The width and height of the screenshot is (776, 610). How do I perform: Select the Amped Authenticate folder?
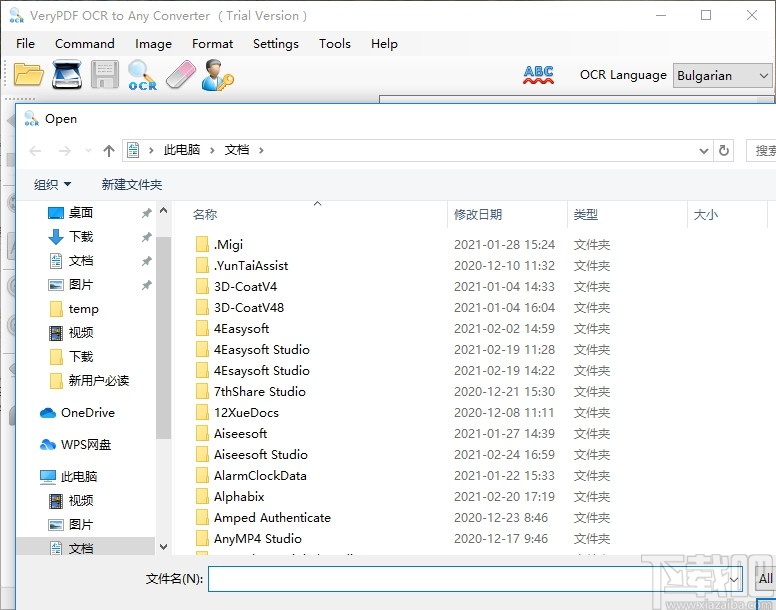[x=272, y=518]
